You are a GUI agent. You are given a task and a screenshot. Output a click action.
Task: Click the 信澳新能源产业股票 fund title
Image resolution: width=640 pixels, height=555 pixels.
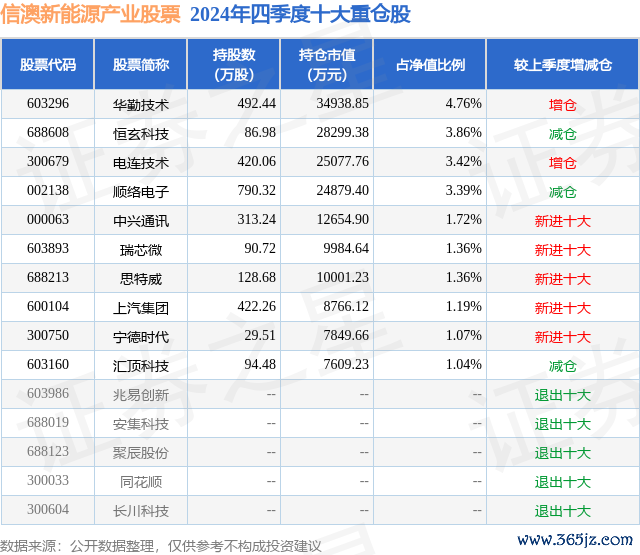(90, 15)
